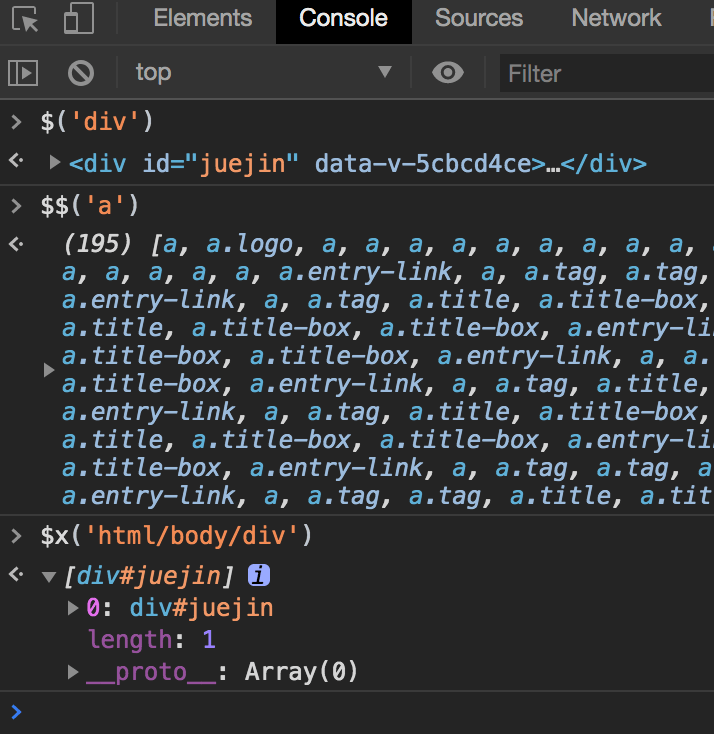Image resolution: width=714 pixels, height=734 pixels.
Task: Click the $x('html/body/div') command line
Action: point(177,536)
